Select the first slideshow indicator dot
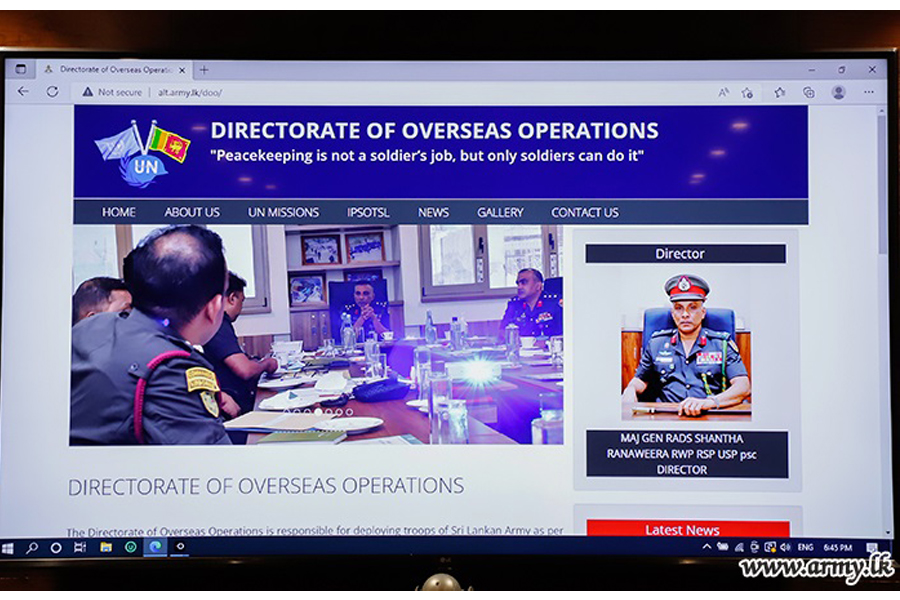 tap(287, 412)
